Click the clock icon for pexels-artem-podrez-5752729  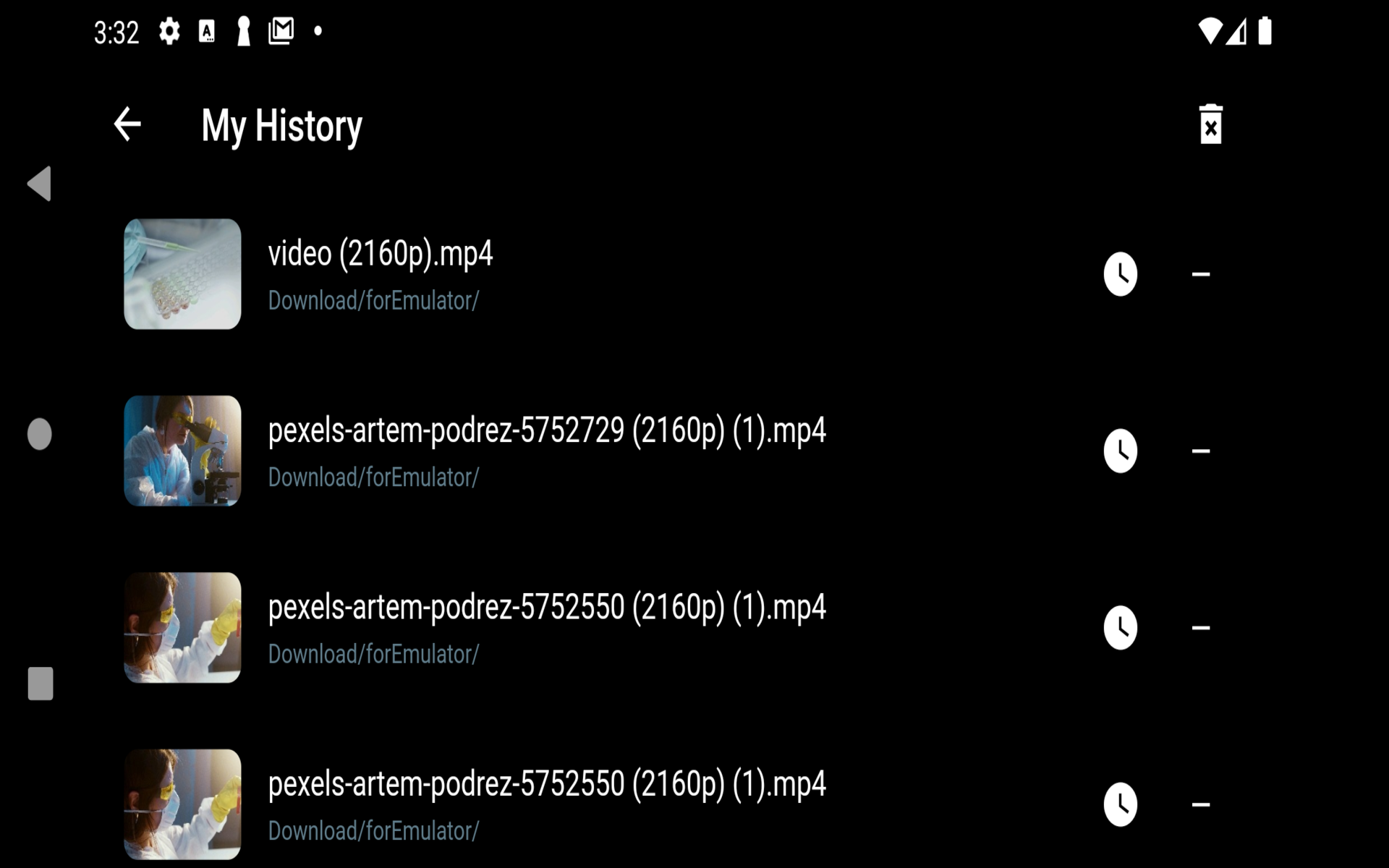pos(1120,451)
